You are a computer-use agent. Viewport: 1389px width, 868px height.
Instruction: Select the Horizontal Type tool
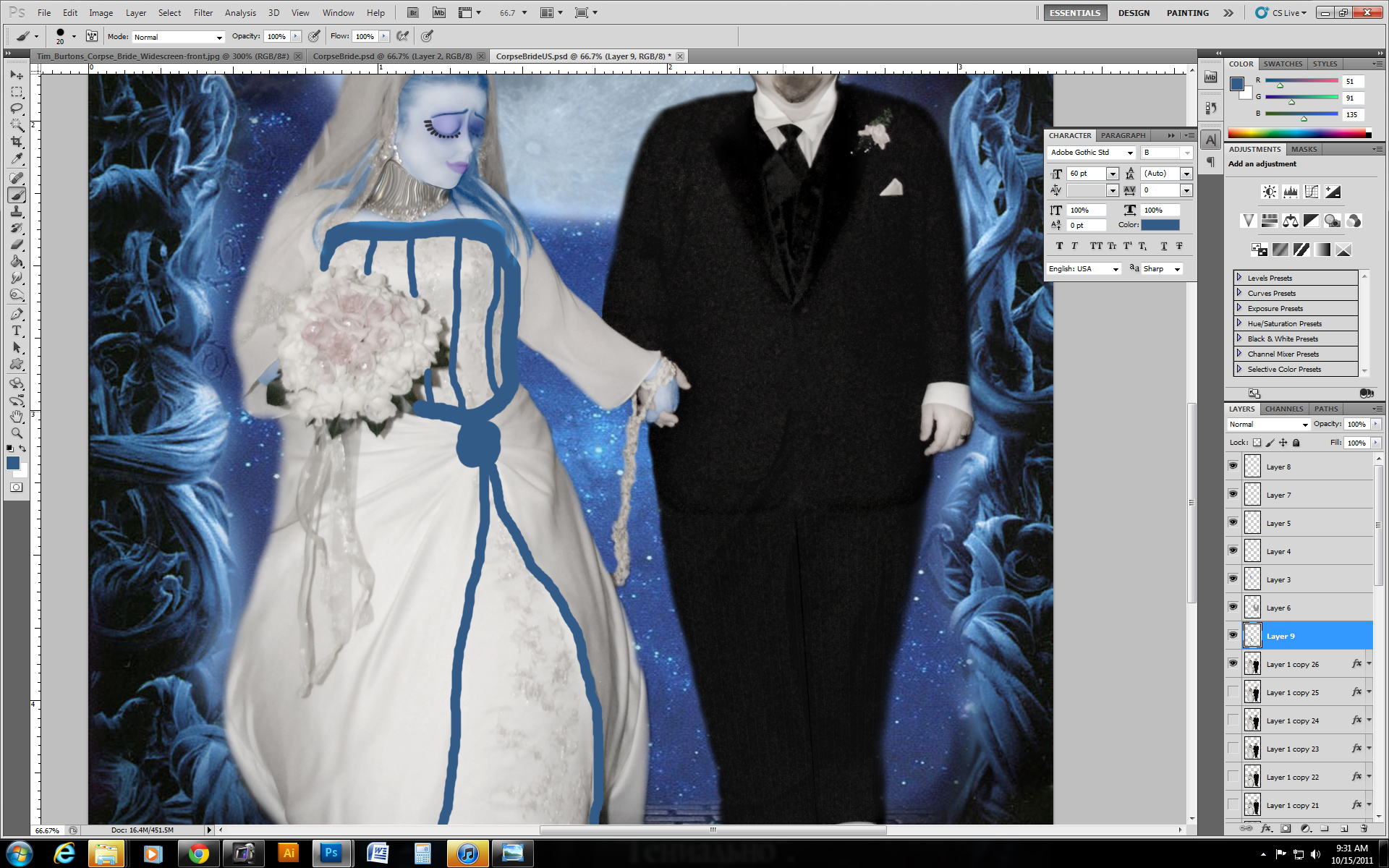[x=17, y=331]
